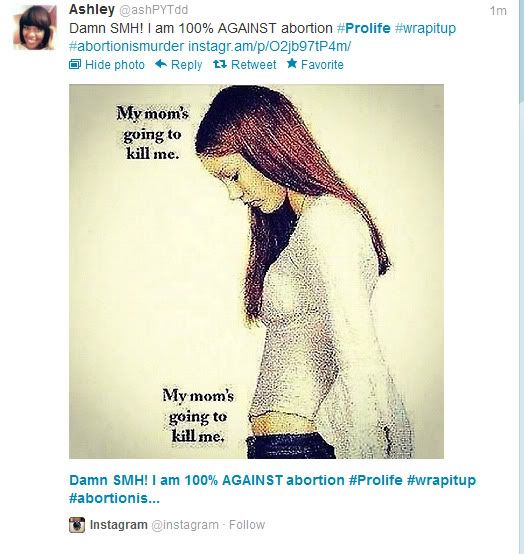Click the Instagram camera logo icon
Viewport: 524px width, 554px height.
(77, 525)
